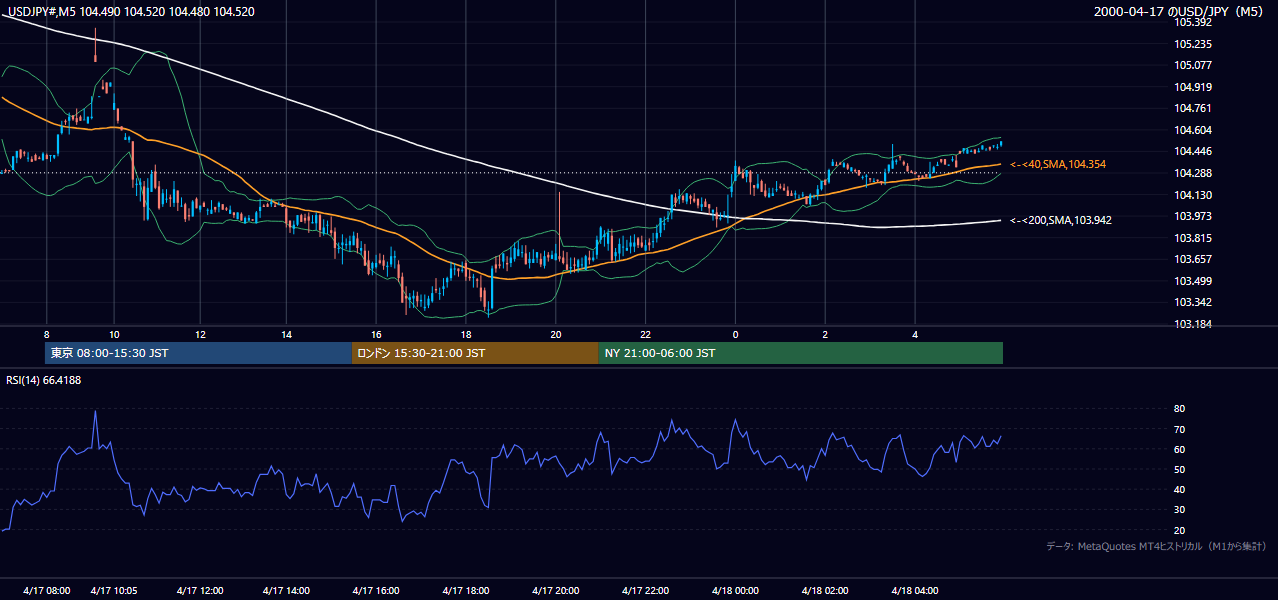Click RSI level 80 on the axis
1278x600 pixels.
click(1180, 409)
